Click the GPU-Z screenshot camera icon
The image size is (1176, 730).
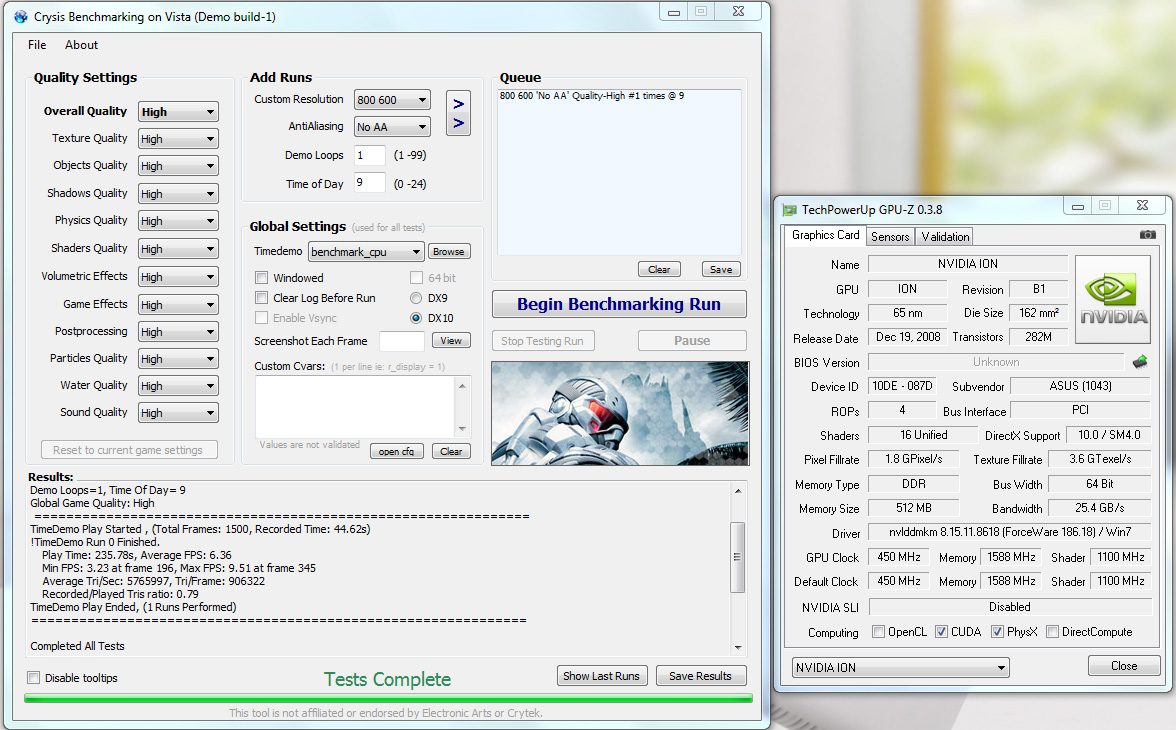(x=1147, y=235)
